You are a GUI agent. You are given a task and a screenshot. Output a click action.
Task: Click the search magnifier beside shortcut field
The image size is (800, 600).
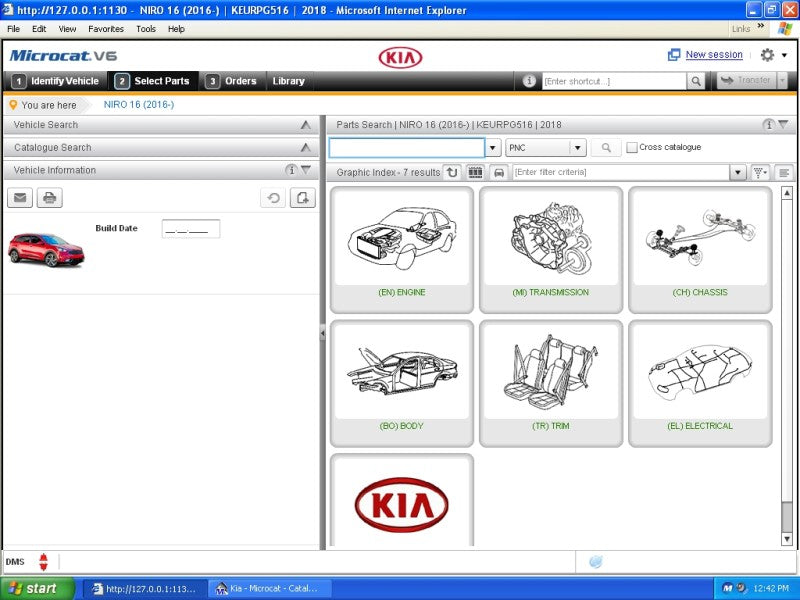point(696,81)
